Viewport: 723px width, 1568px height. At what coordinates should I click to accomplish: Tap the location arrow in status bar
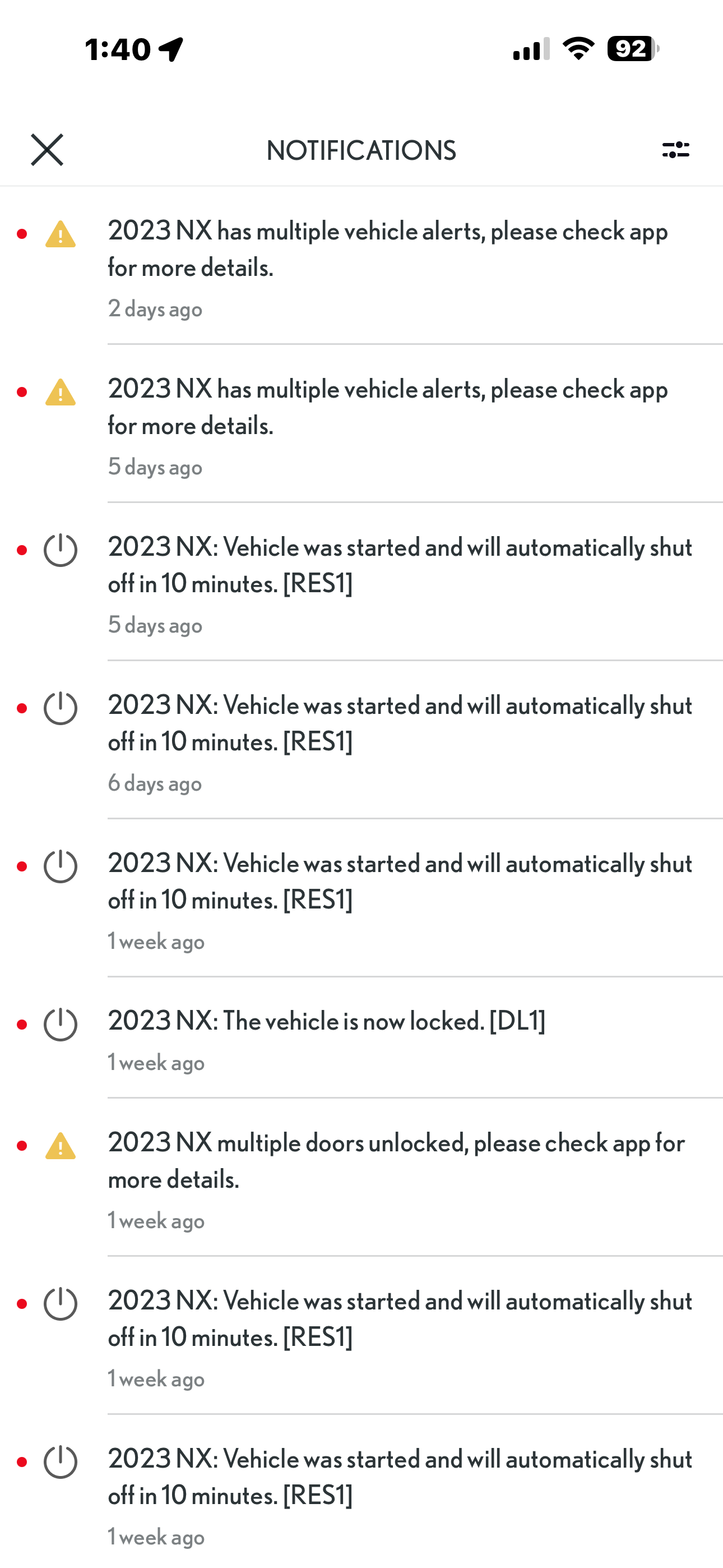pos(171,49)
